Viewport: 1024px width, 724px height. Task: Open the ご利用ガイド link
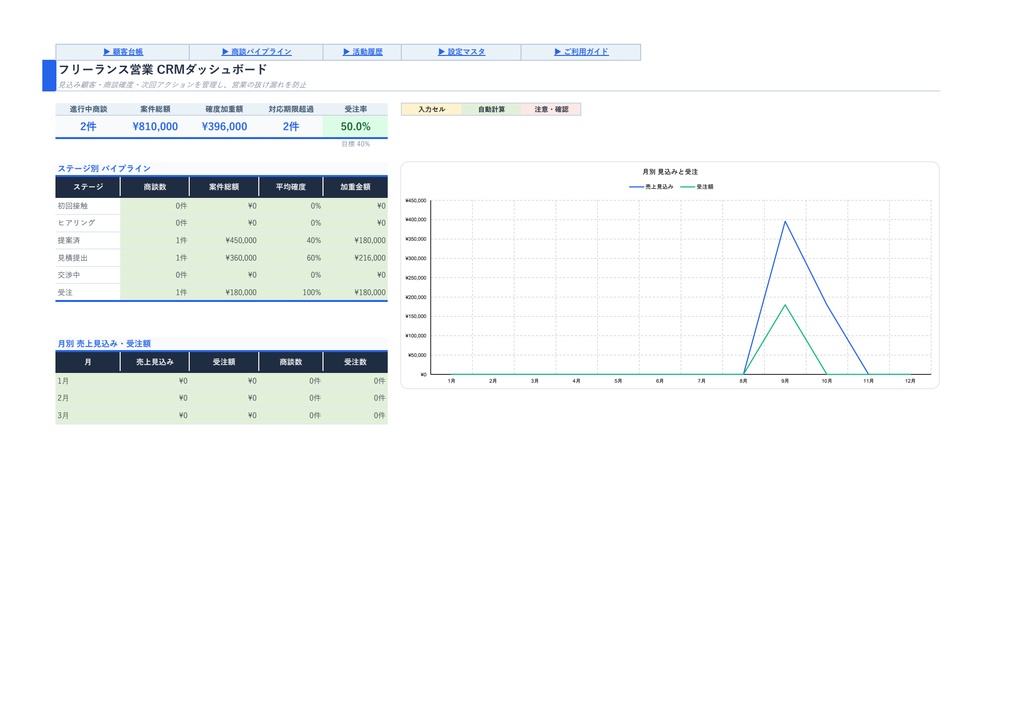pyautogui.click(x=581, y=52)
